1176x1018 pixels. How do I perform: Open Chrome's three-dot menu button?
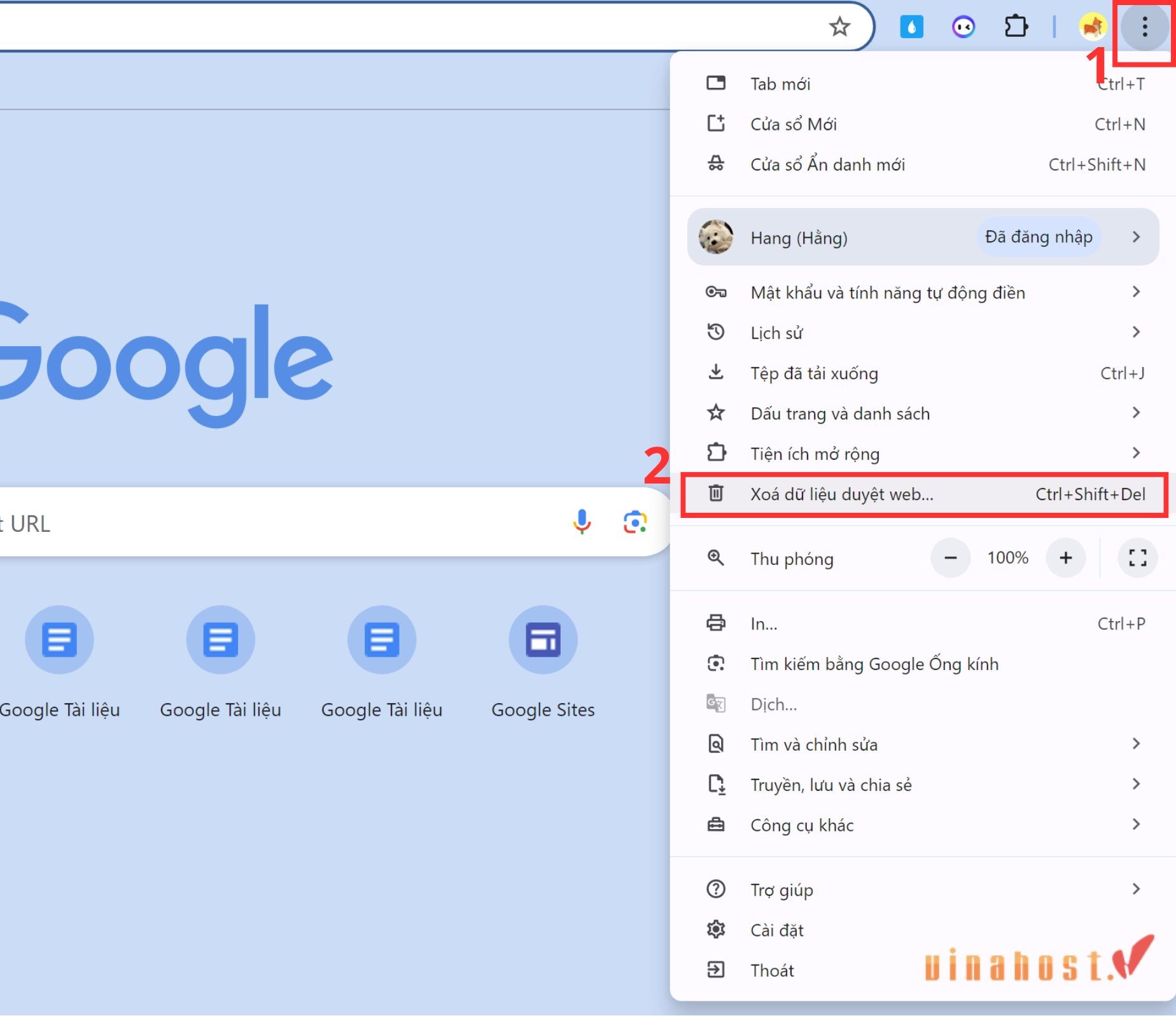(1144, 27)
